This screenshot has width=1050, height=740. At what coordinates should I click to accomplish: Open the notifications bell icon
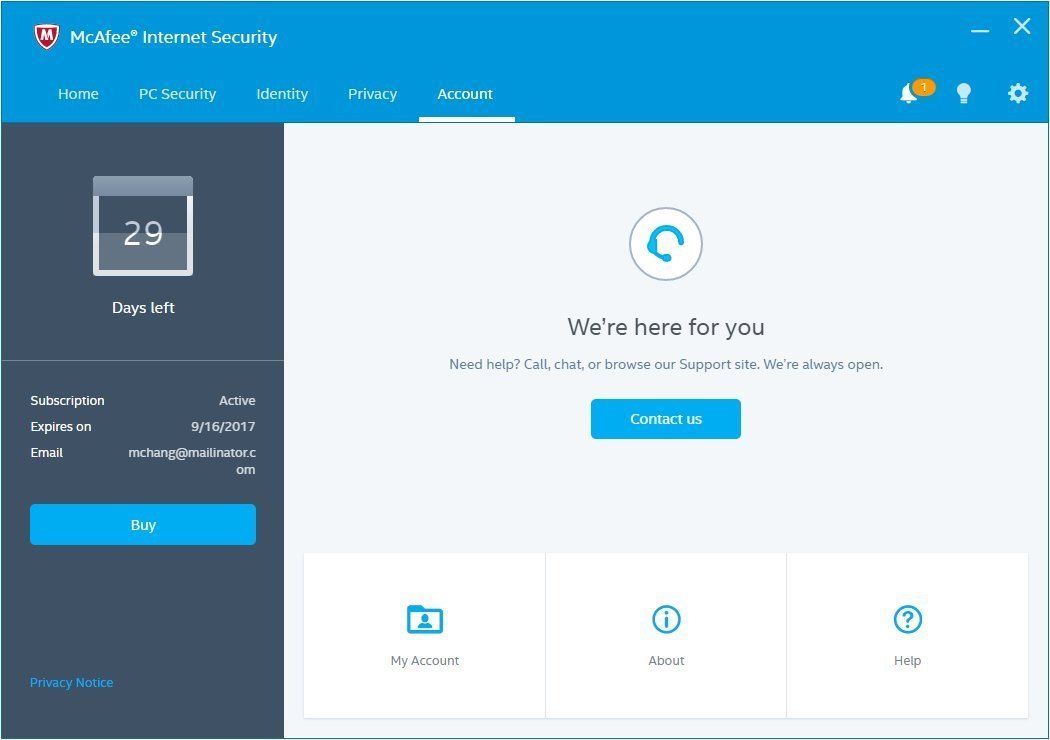coord(909,94)
